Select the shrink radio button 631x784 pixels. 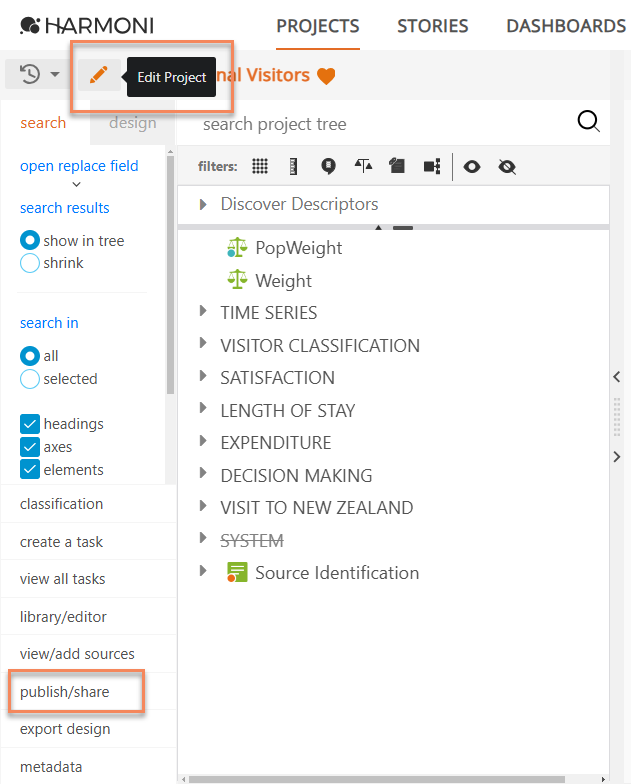coord(30,263)
